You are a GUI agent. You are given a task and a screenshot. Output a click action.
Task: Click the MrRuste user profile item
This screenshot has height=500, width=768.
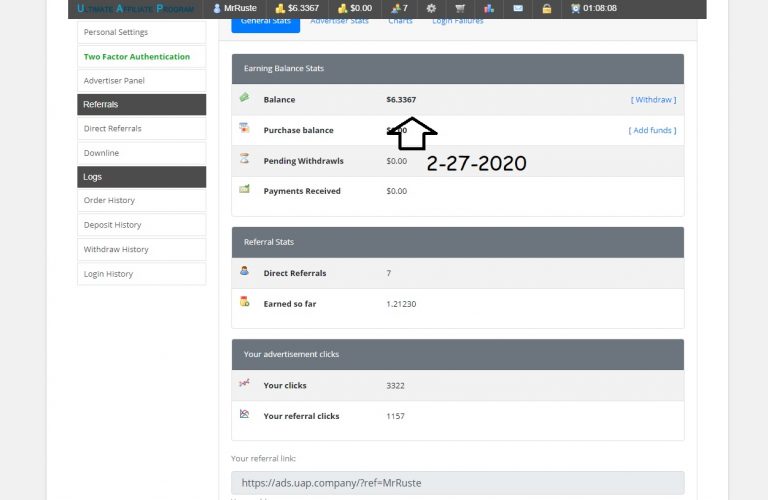click(235, 8)
